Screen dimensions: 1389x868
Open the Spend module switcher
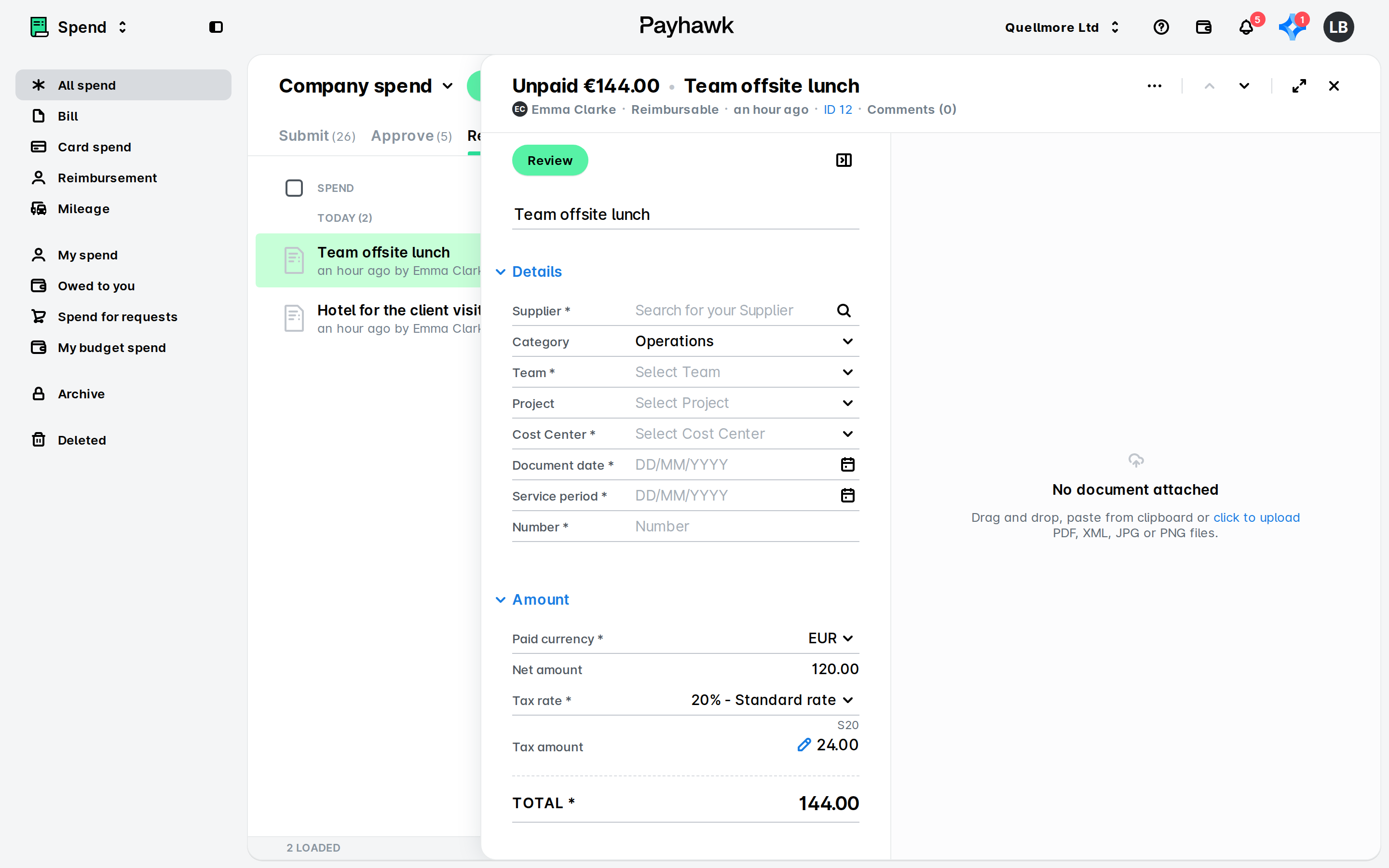(x=79, y=27)
